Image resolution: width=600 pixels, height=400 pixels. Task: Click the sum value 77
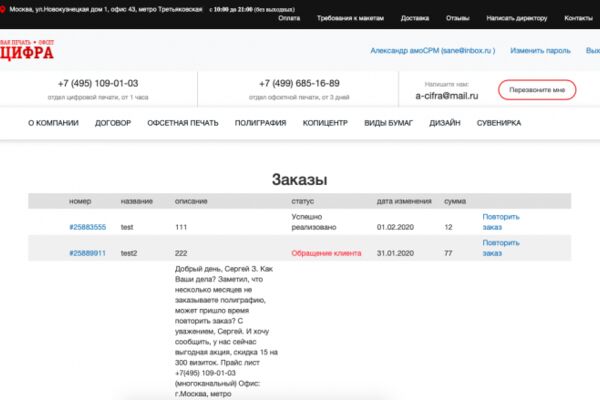coord(448,253)
